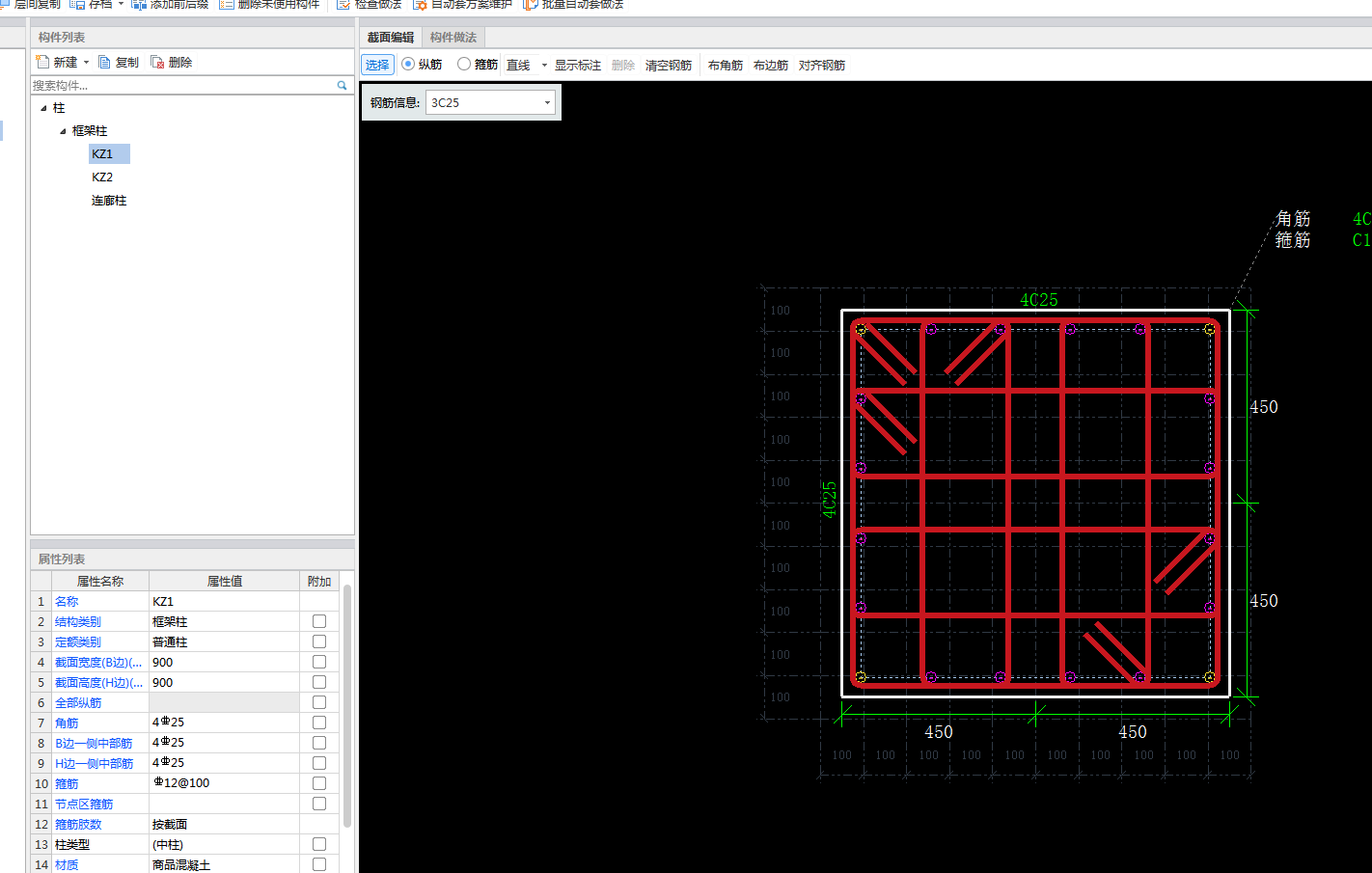Tick the 附加 checkbox for H边一侧中部筋

tap(319, 763)
